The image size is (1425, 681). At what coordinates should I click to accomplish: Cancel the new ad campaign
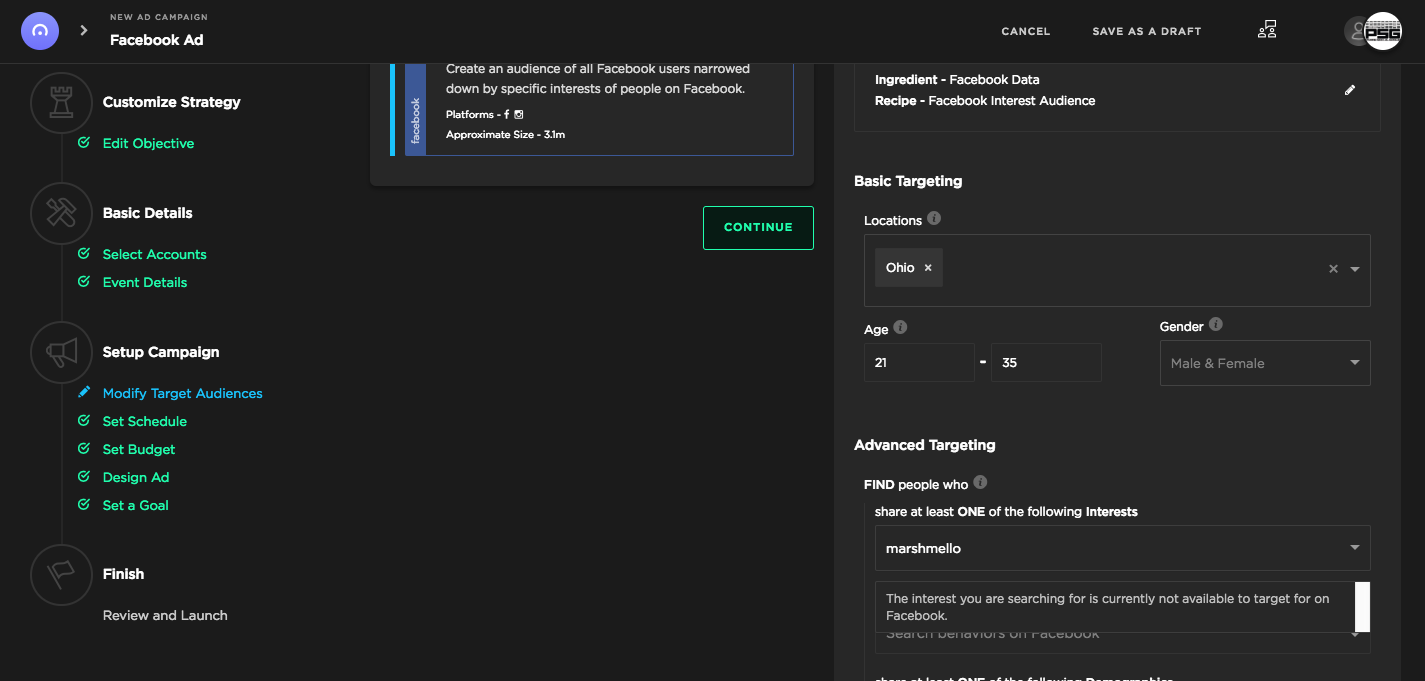click(1026, 31)
